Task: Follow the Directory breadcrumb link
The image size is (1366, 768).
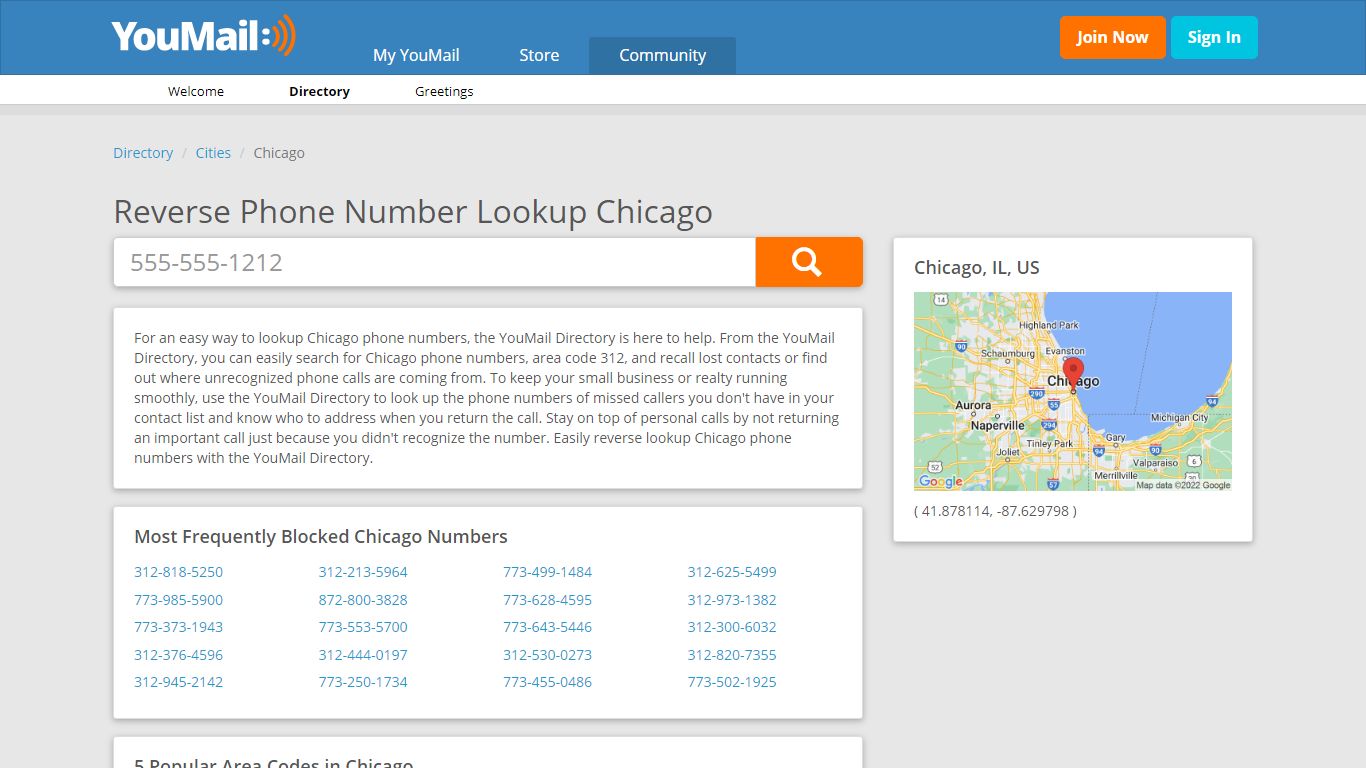Action: [x=143, y=153]
